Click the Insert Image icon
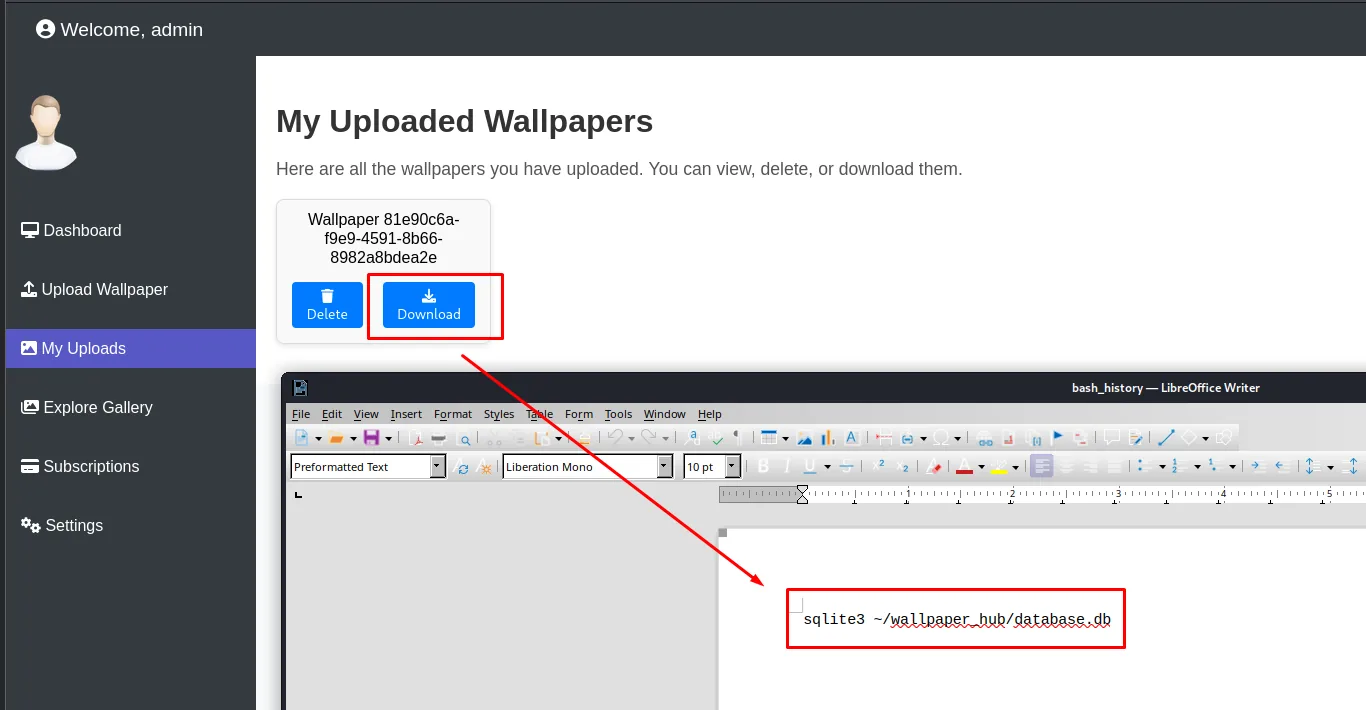This screenshot has height=710, width=1366. coord(804,438)
